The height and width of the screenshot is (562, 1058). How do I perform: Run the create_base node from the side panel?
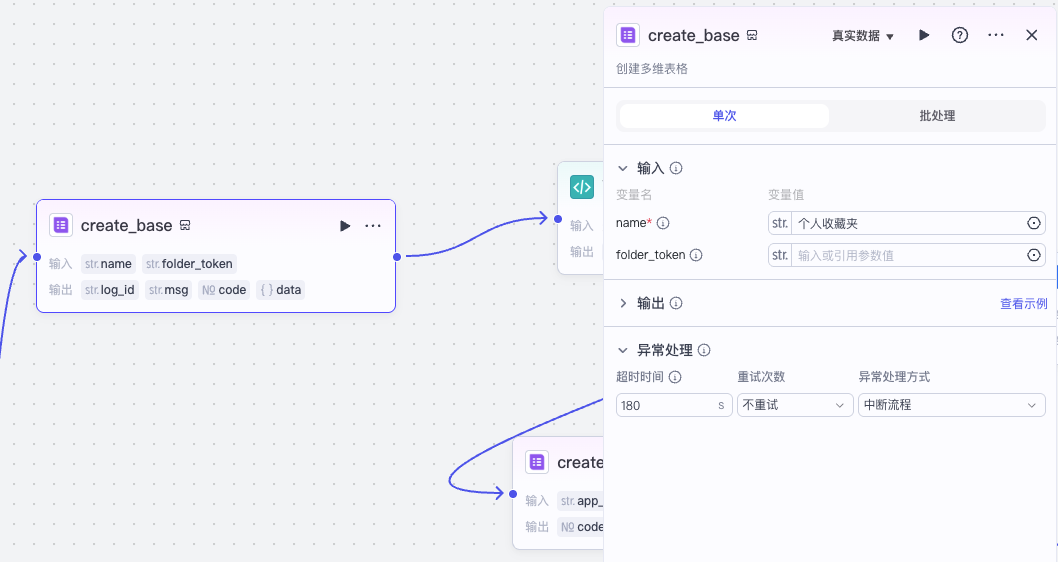tap(924, 35)
